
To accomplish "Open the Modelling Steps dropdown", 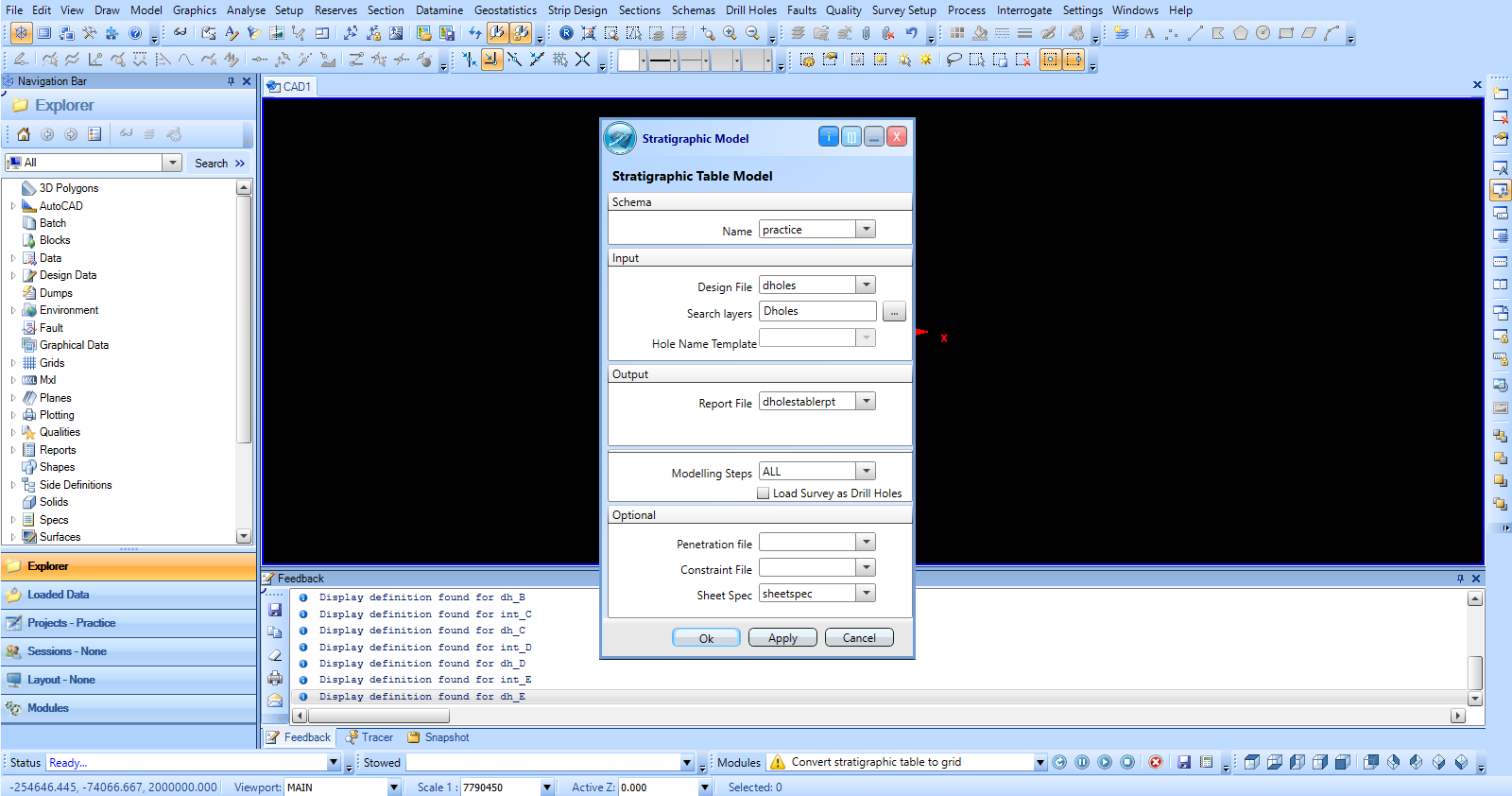I will pyautogui.click(x=866, y=472).
